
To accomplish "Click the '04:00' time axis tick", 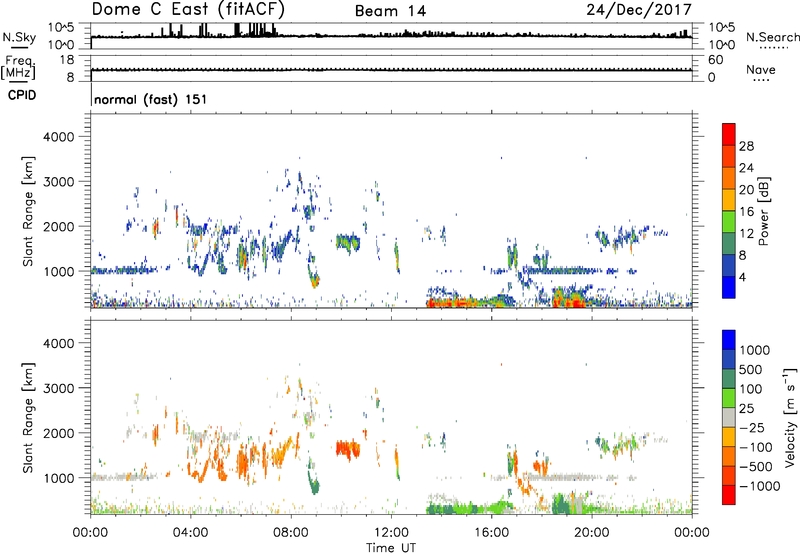I will click(191, 533).
